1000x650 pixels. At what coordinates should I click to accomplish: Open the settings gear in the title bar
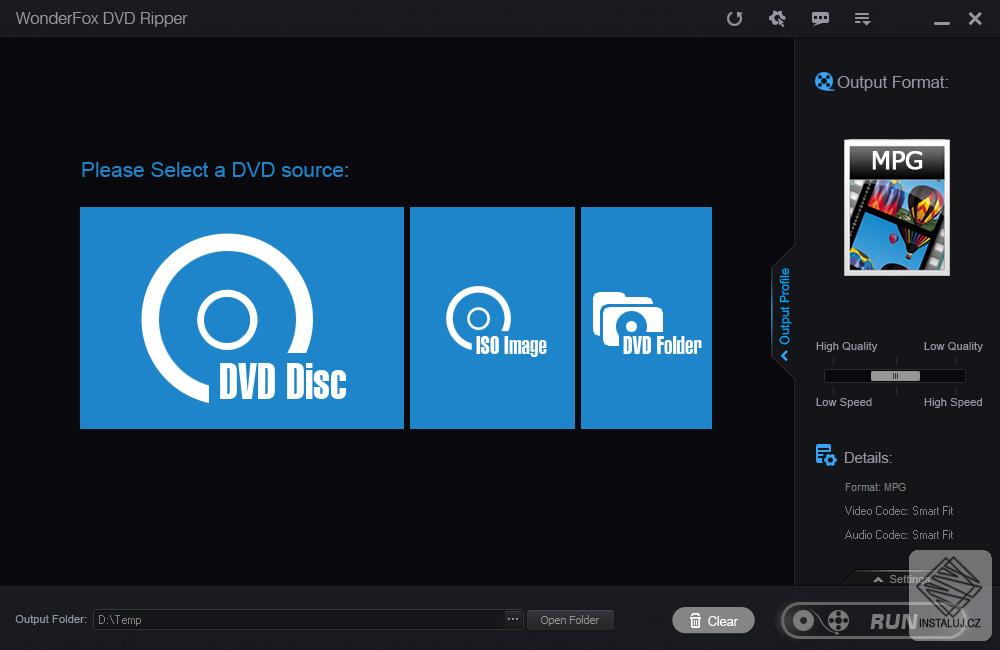(x=777, y=18)
